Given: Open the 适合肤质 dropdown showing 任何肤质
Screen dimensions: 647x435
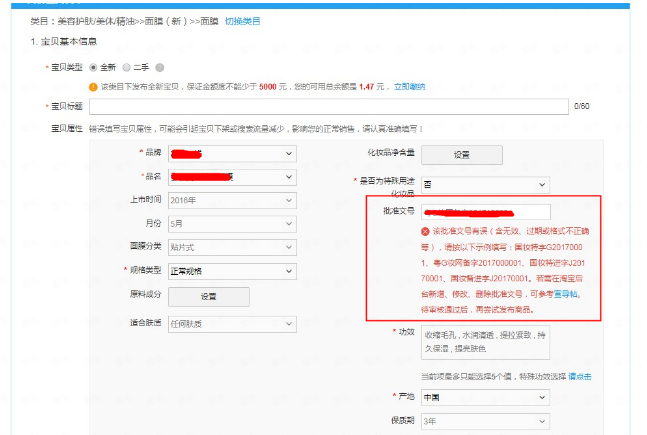Looking at the screenshot, I should click(x=232, y=321).
